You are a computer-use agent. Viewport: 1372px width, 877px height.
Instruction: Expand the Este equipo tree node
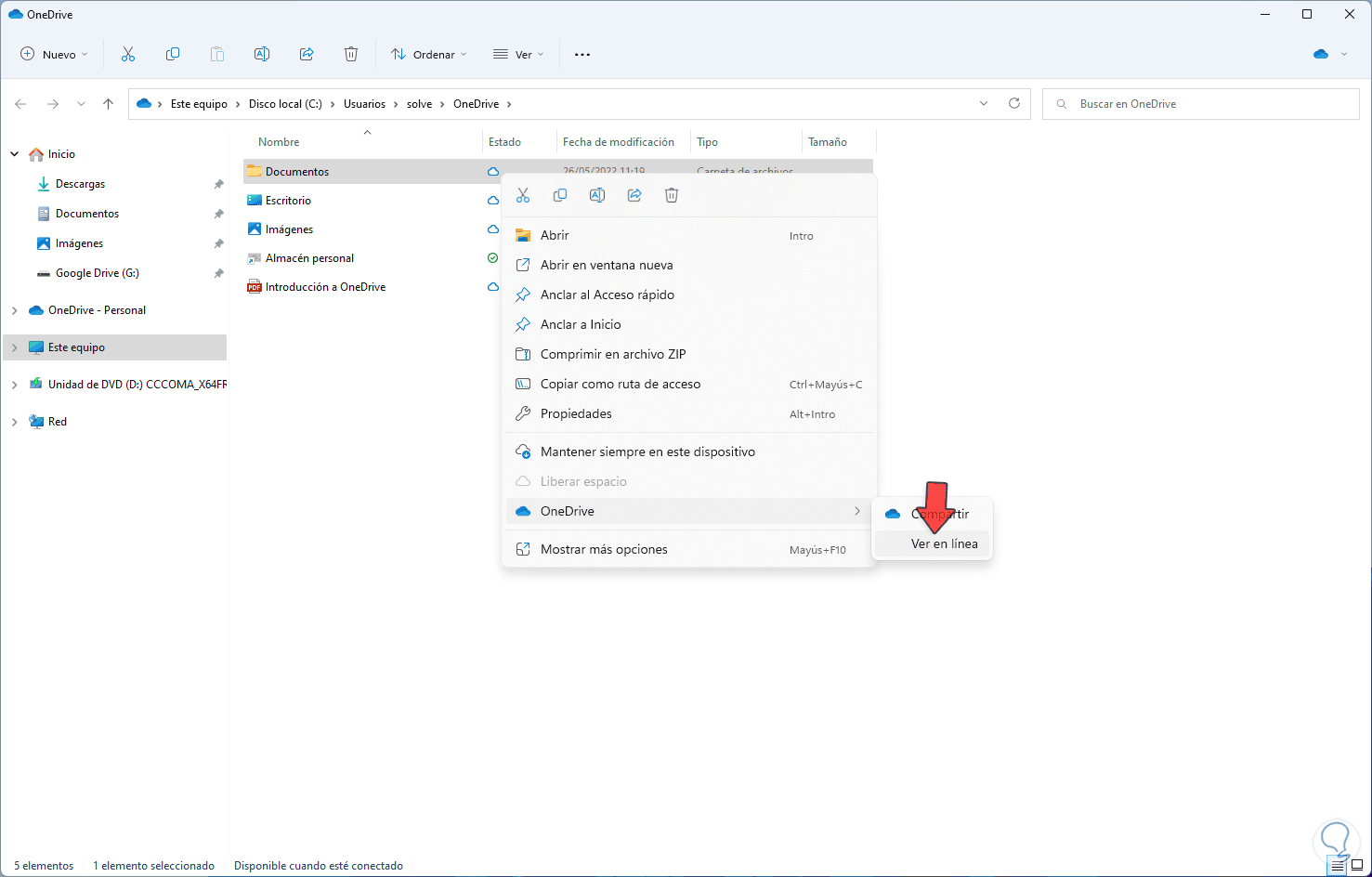(14, 347)
